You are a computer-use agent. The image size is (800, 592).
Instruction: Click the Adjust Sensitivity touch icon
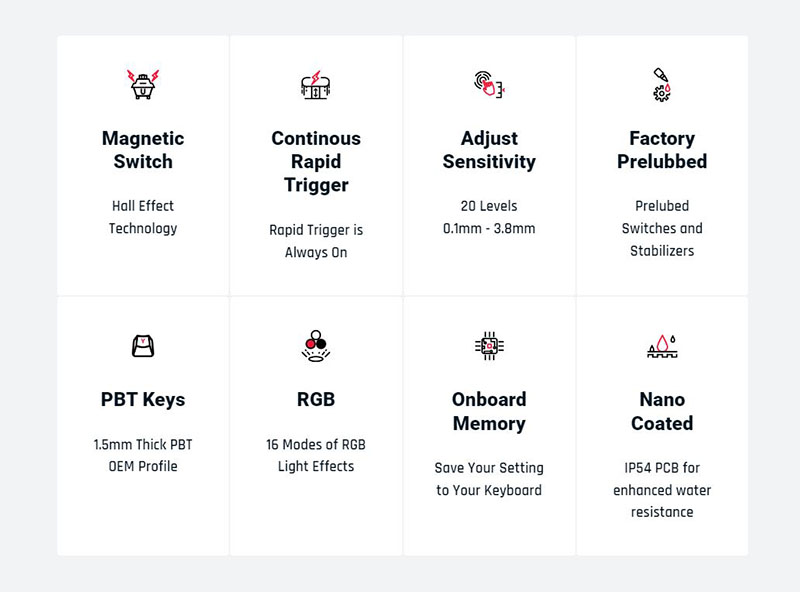point(489,85)
